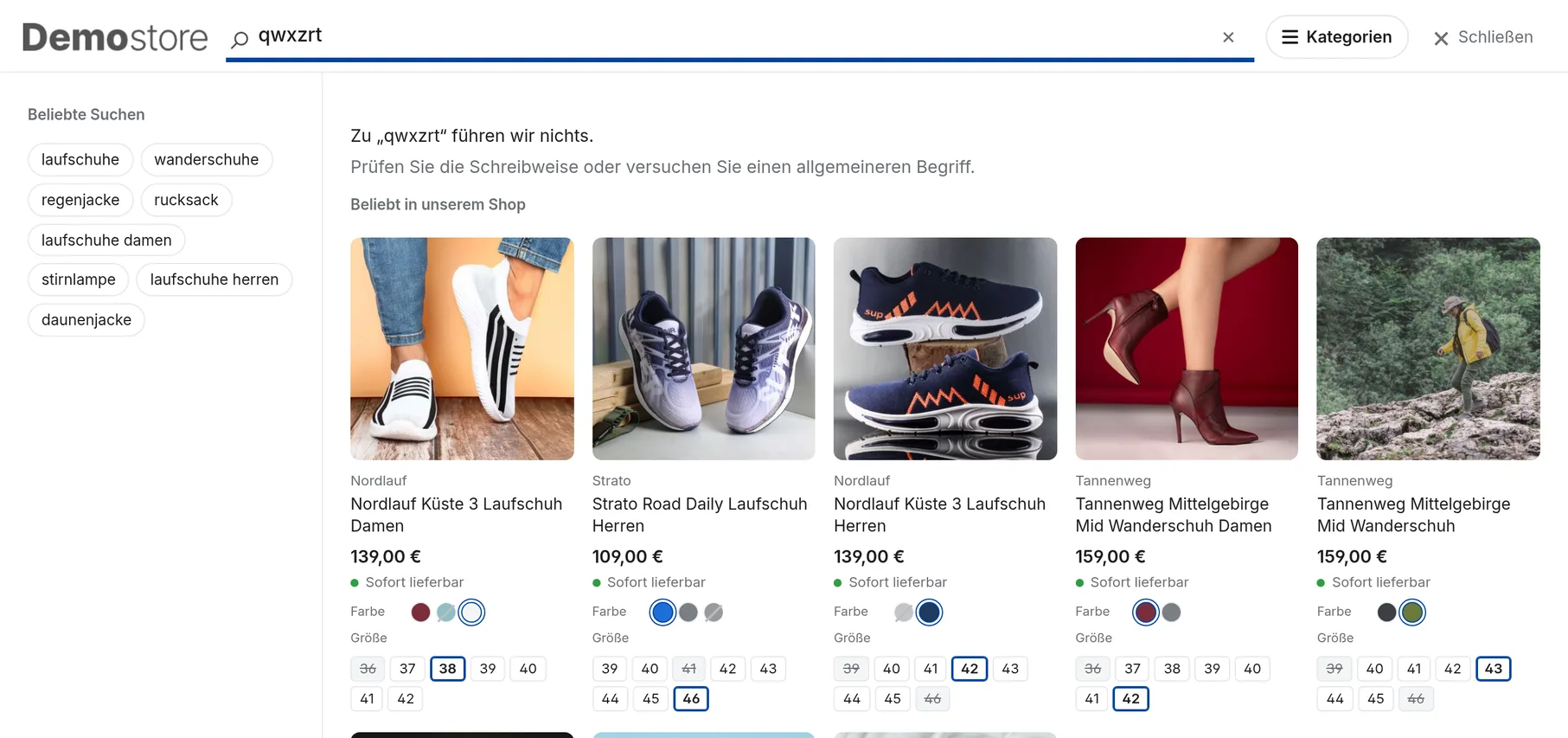This screenshot has width=1568, height=738.
Task: Go to the Demostore logo homepage
Action: [115, 37]
